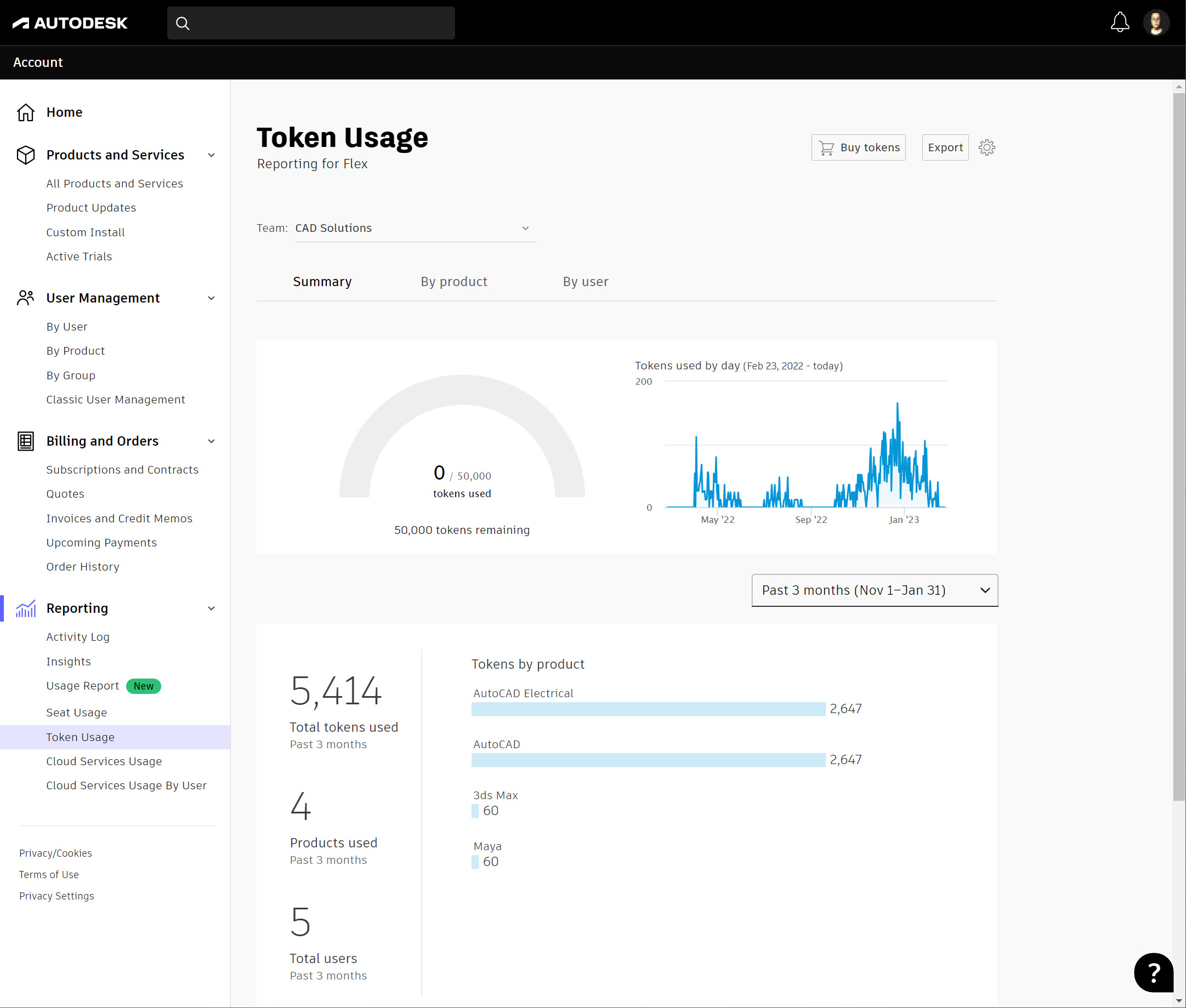Click the Export button
The width and height of the screenshot is (1186, 1008).
click(x=945, y=147)
